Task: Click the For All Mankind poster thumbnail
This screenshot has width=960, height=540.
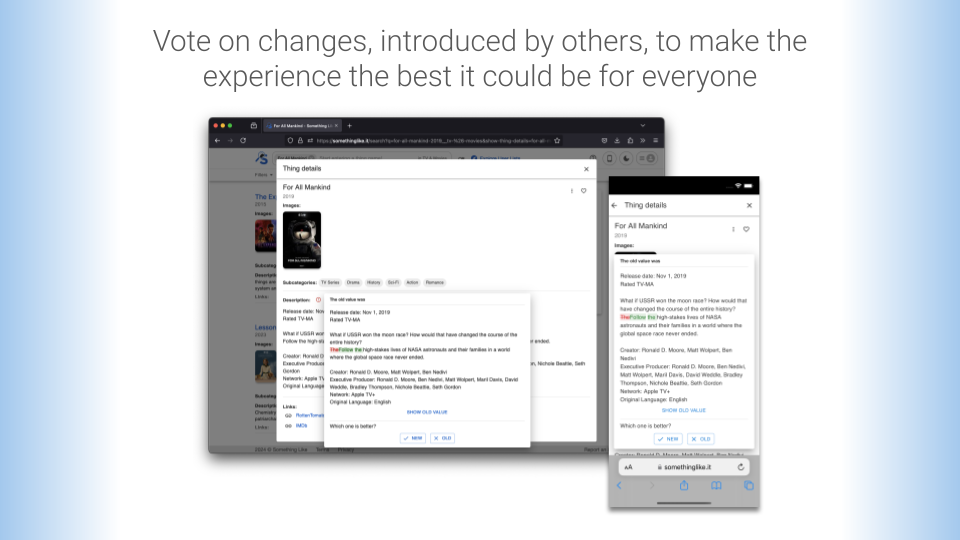Action: 302,240
